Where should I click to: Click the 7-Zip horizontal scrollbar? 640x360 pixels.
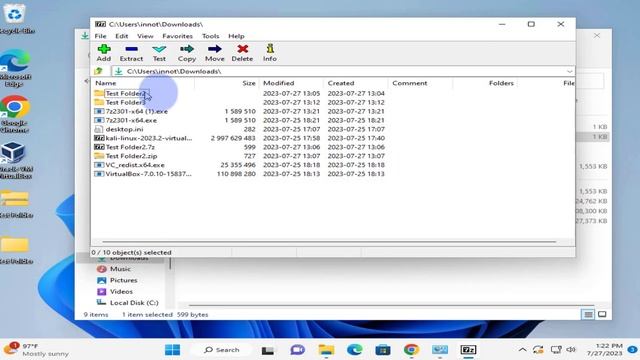(329, 242)
